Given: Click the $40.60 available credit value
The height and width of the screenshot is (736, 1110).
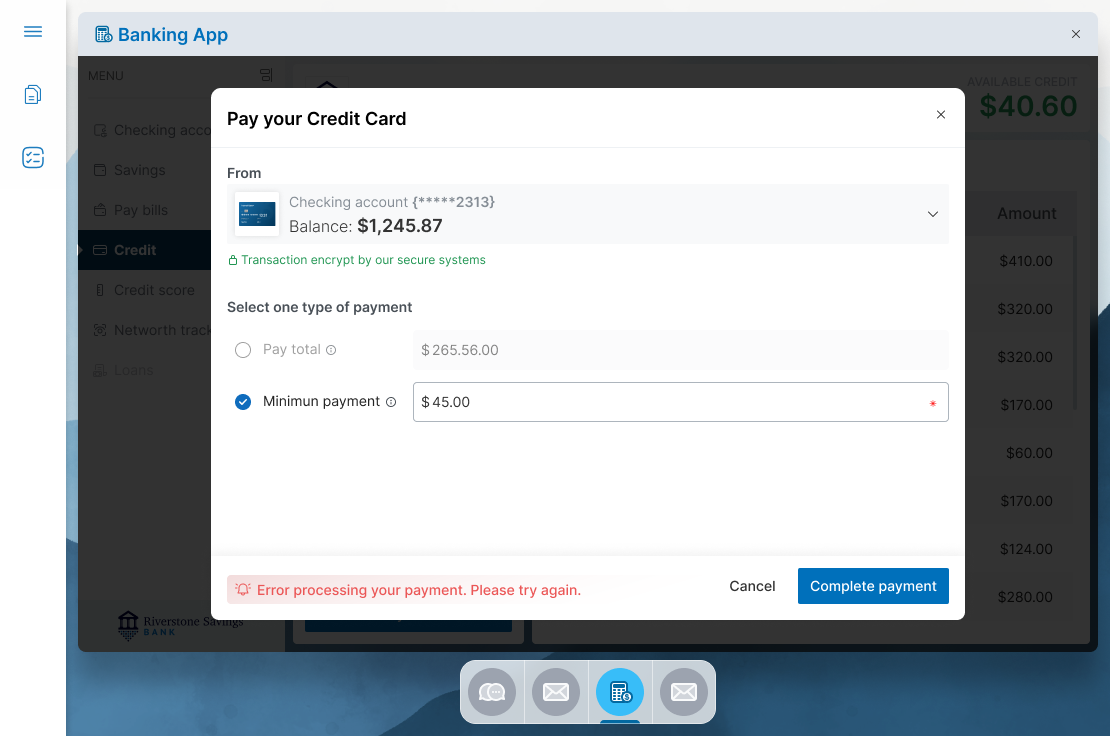Looking at the screenshot, I should tap(1028, 106).
